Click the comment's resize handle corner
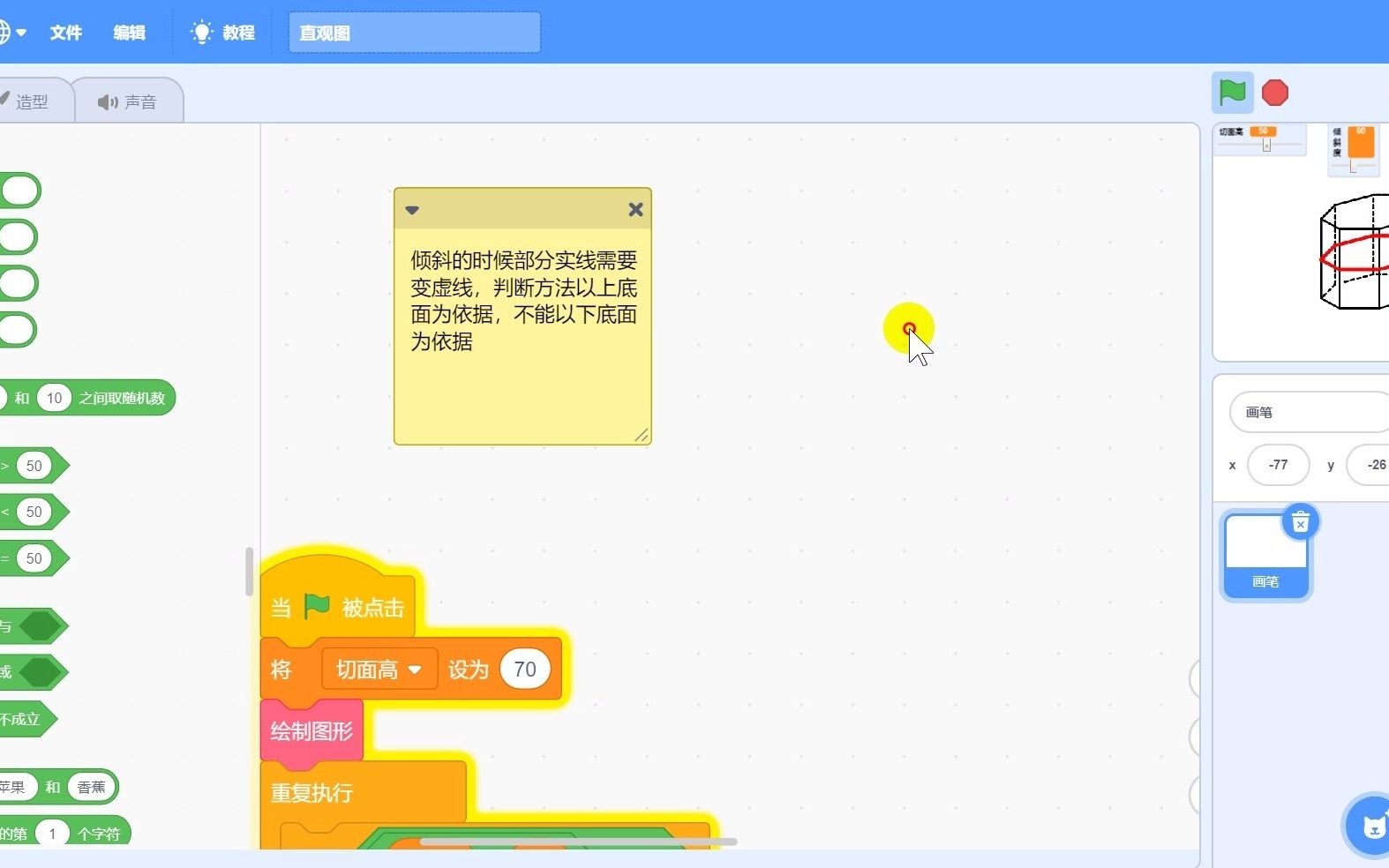The image size is (1389, 868). pyautogui.click(x=642, y=435)
